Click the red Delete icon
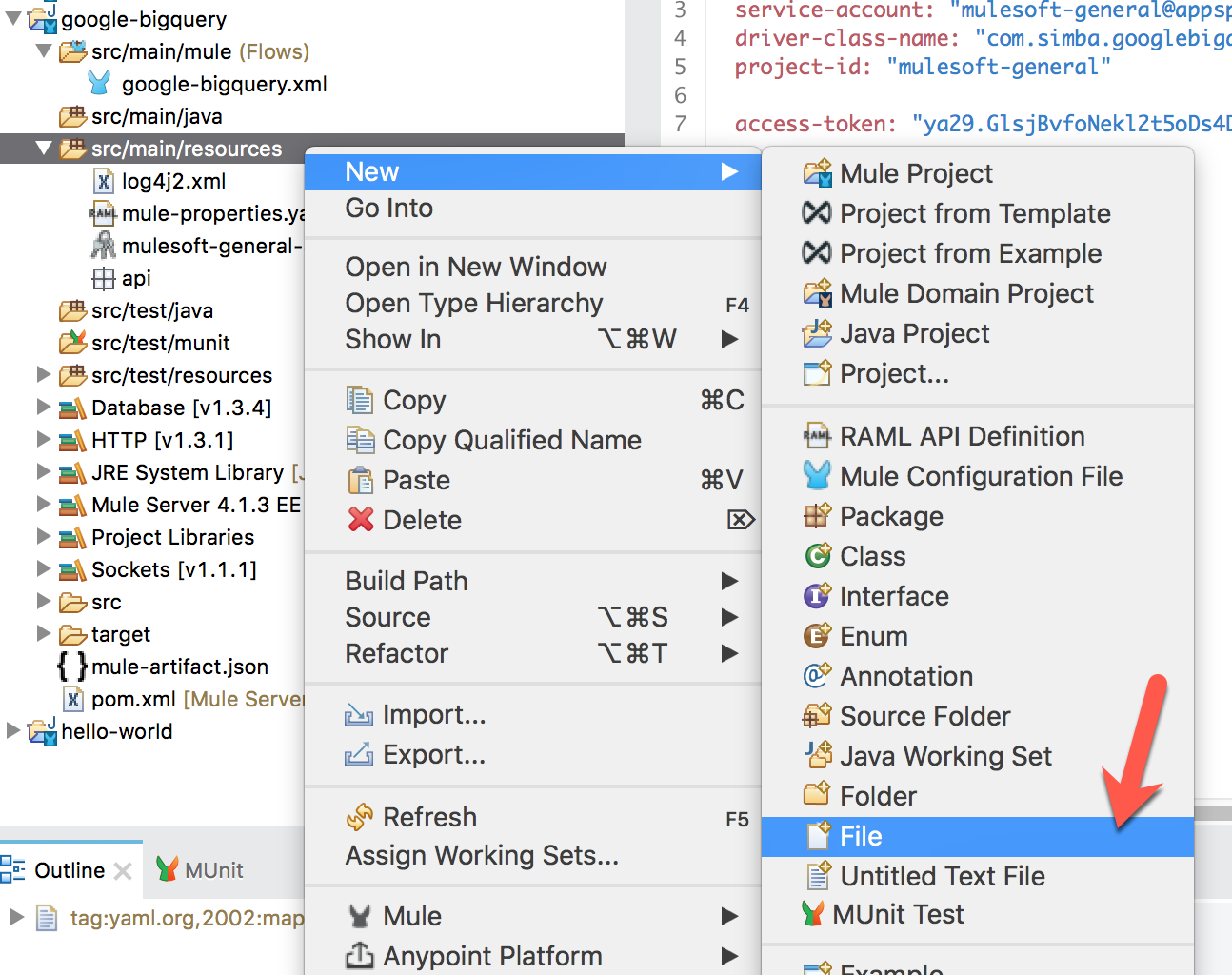The width and height of the screenshot is (1232, 975). click(361, 520)
